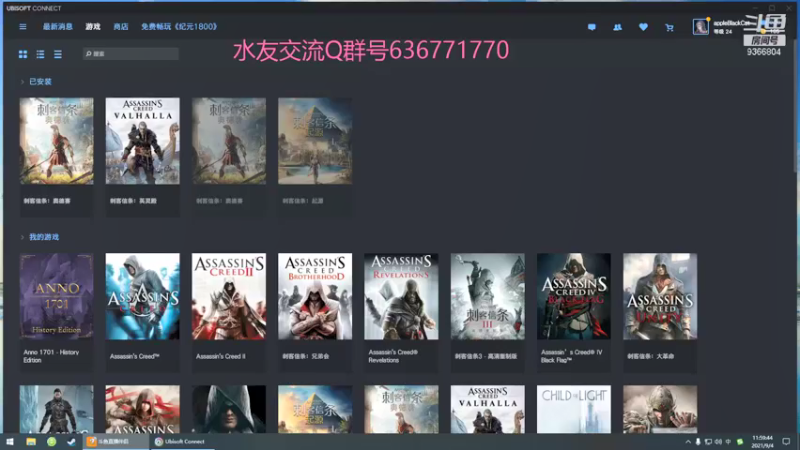The width and height of the screenshot is (800, 450).
Task: Select the 游戏 games tab
Action: [93, 27]
